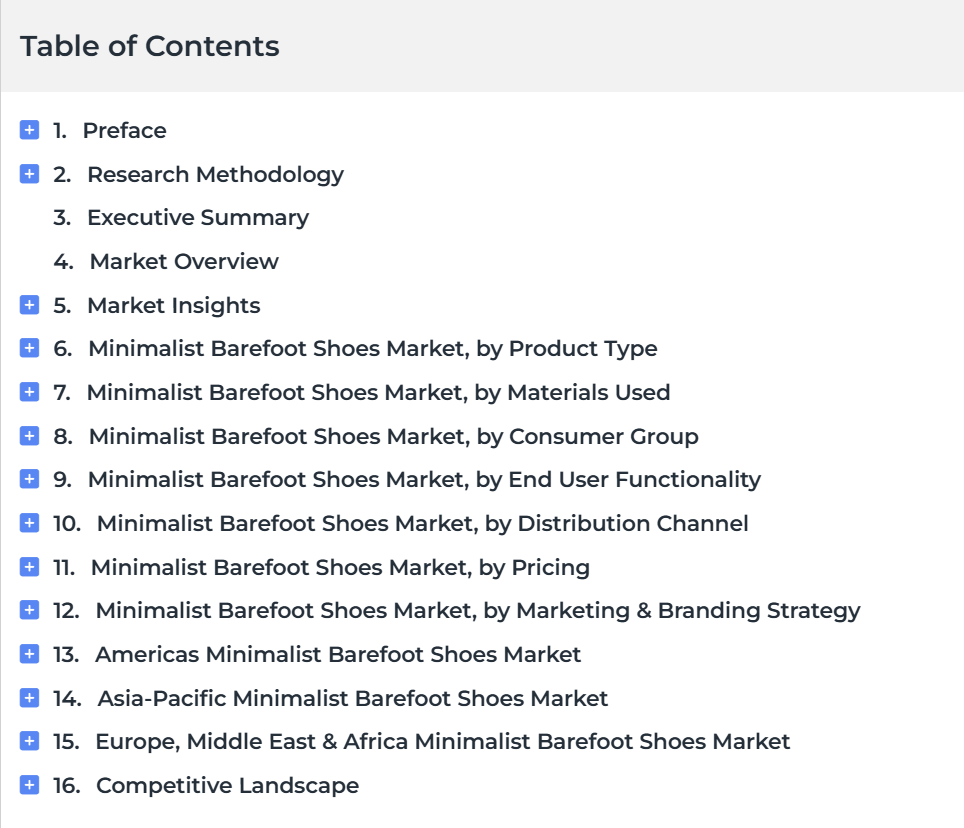Screen dimensions: 964x828
Task: Click the Table of Contents heading
Action: point(149,46)
